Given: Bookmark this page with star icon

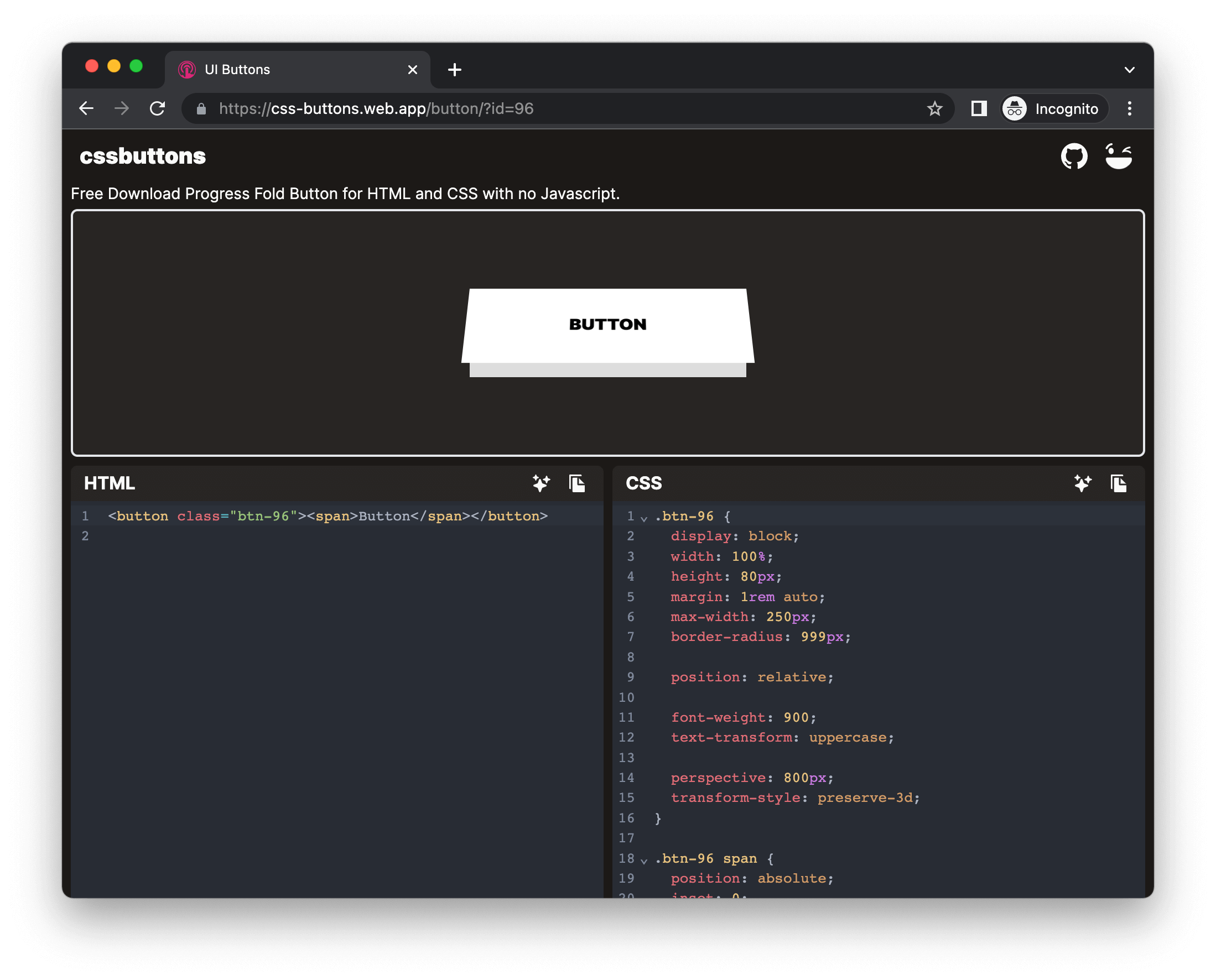Looking at the screenshot, I should pyautogui.click(x=935, y=108).
